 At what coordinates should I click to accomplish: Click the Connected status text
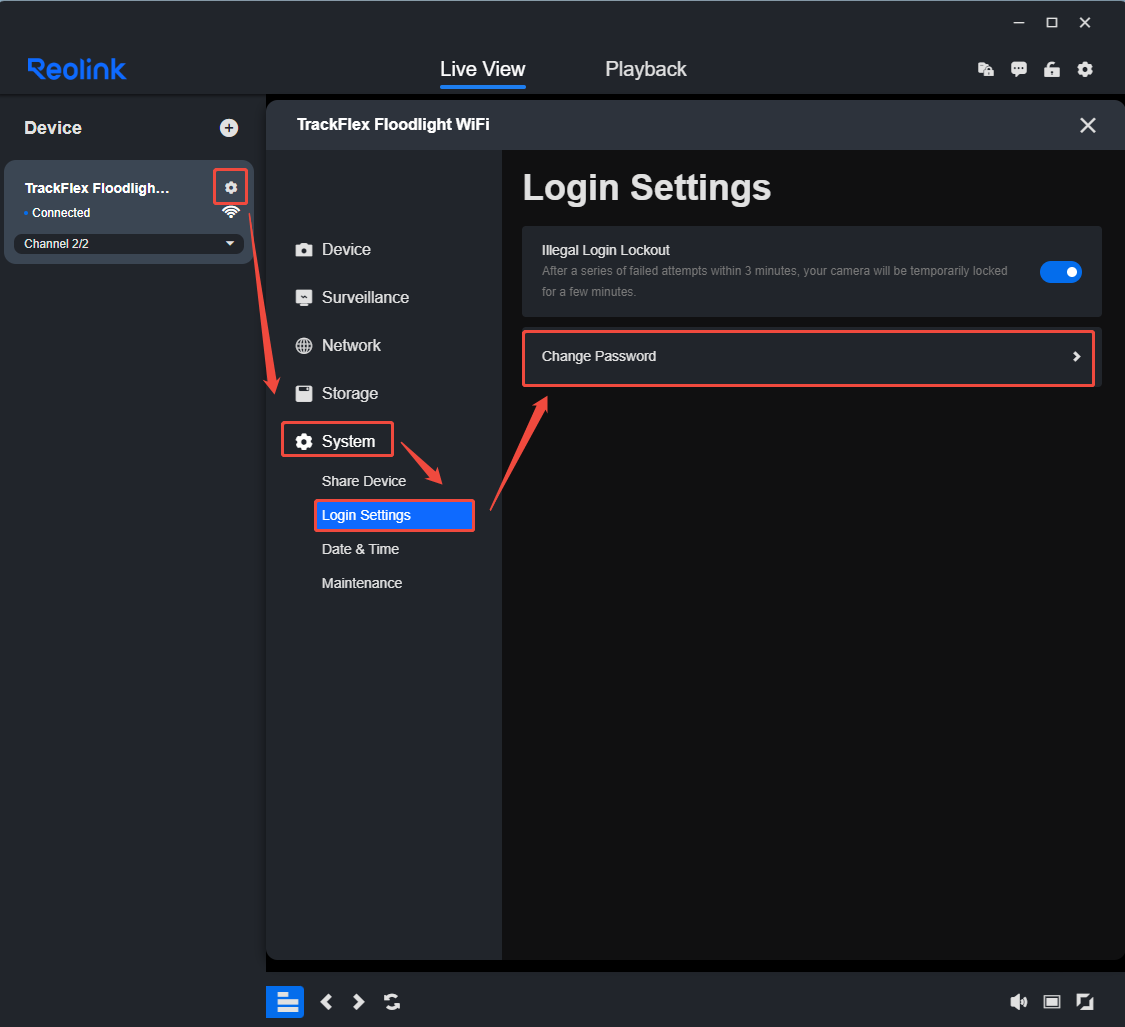point(61,213)
